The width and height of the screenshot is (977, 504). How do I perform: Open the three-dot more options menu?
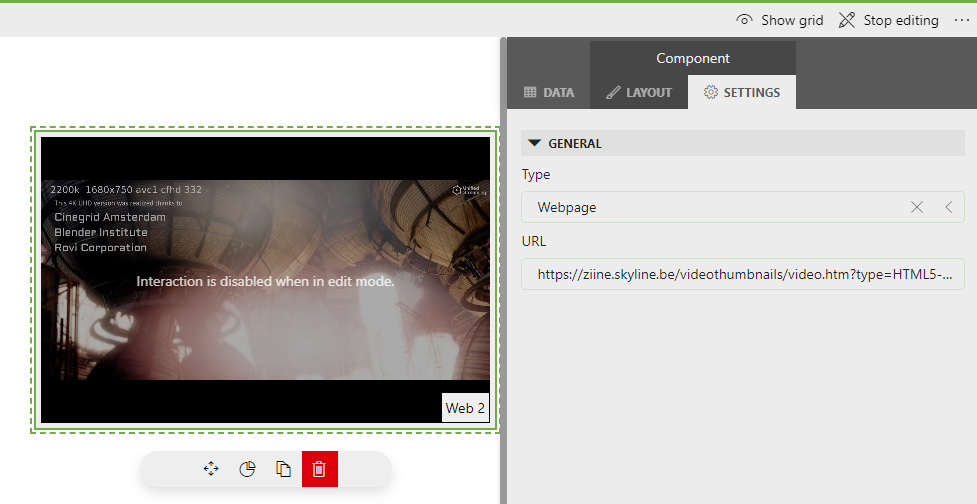tap(961, 21)
